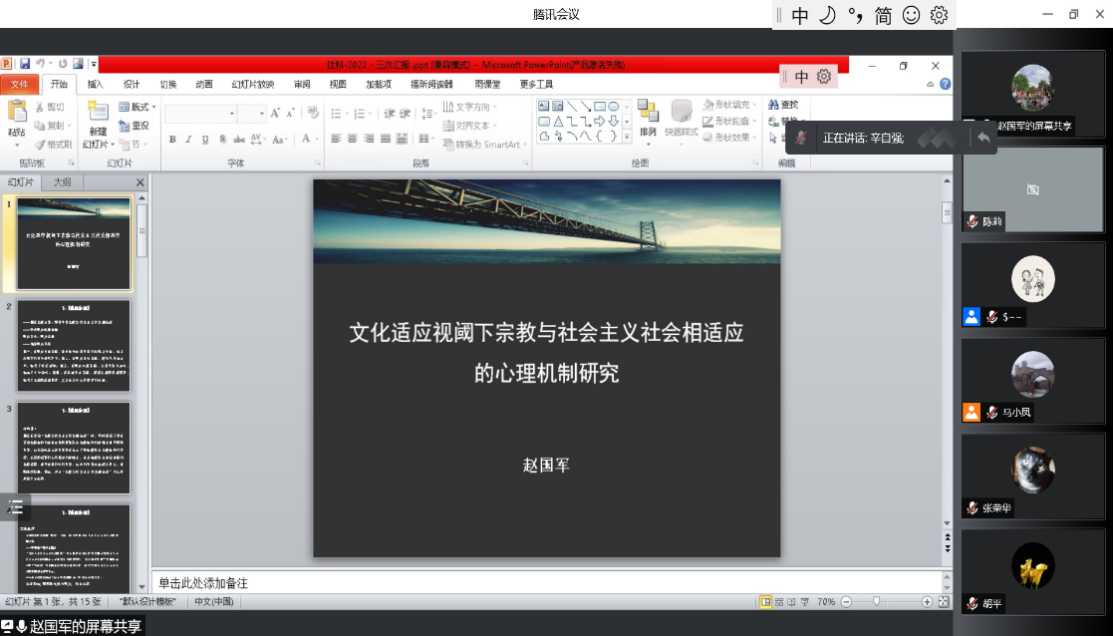
Task: Open the font name dropdown
Action: point(229,113)
